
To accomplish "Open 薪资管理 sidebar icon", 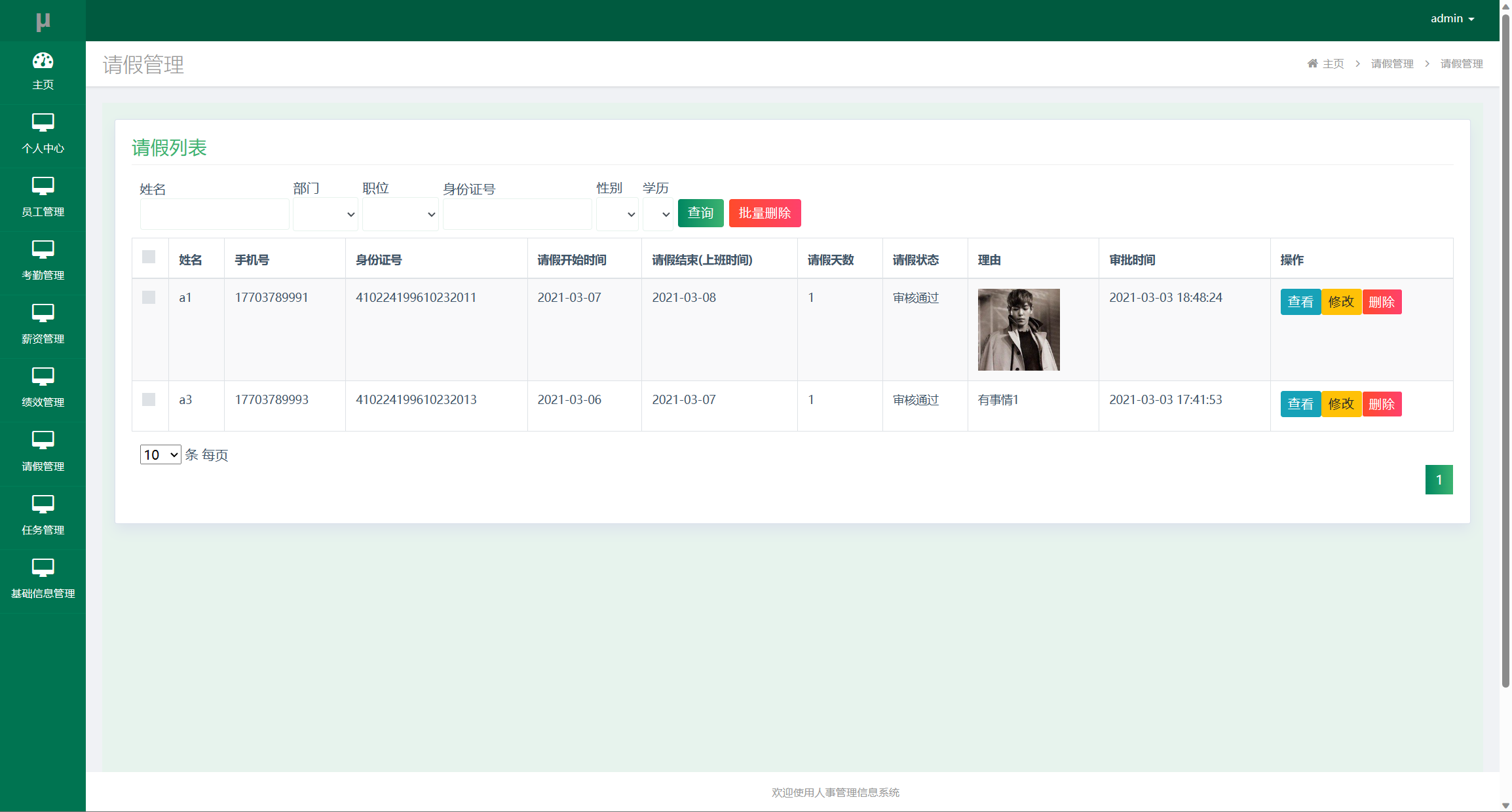I will [43, 313].
